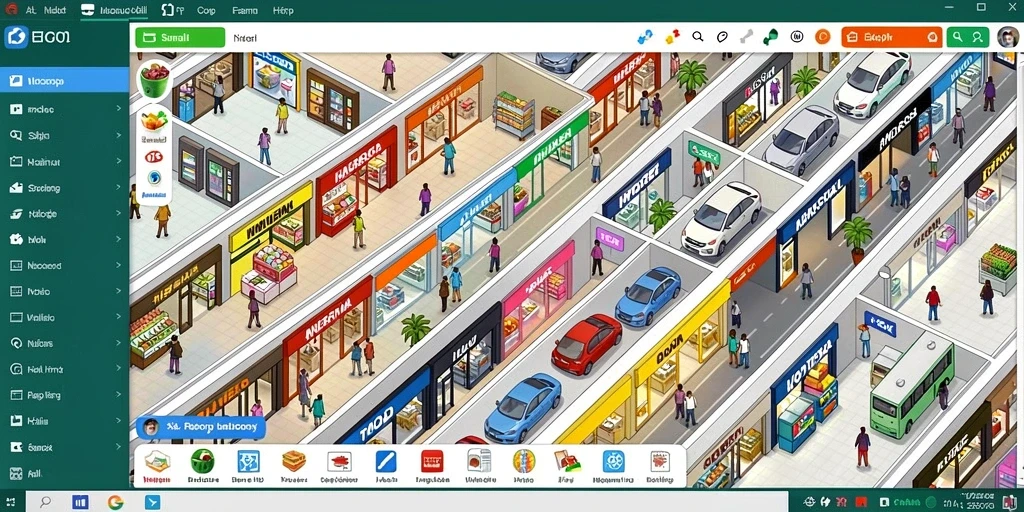Image resolution: width=1024 pixels, height=512 pixels.
Task: Click the red storefront icon in bottom bar
Action: 432,461
